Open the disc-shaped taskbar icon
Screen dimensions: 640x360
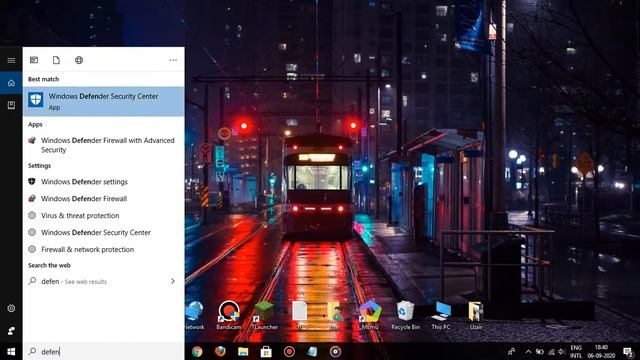pos(336,351)
